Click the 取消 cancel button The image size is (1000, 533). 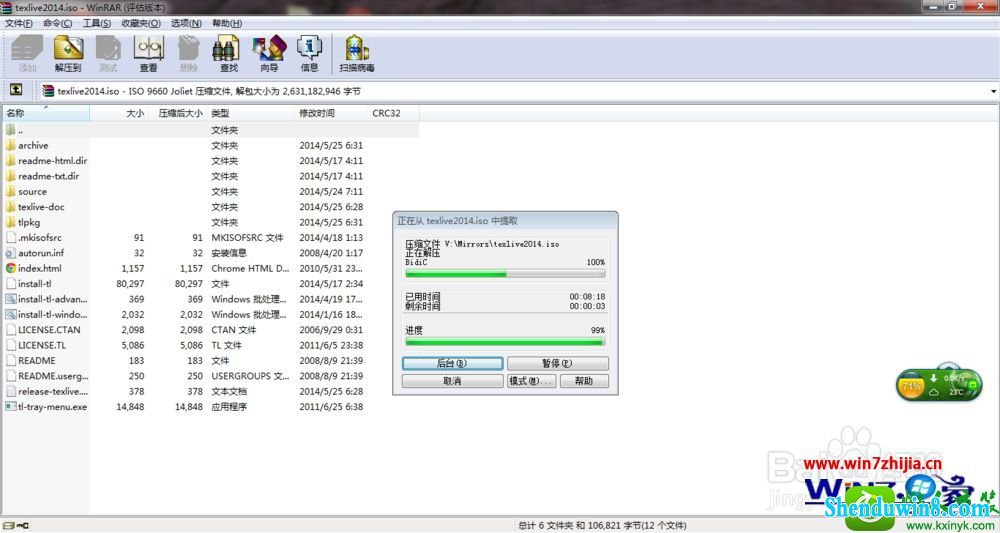452,381
